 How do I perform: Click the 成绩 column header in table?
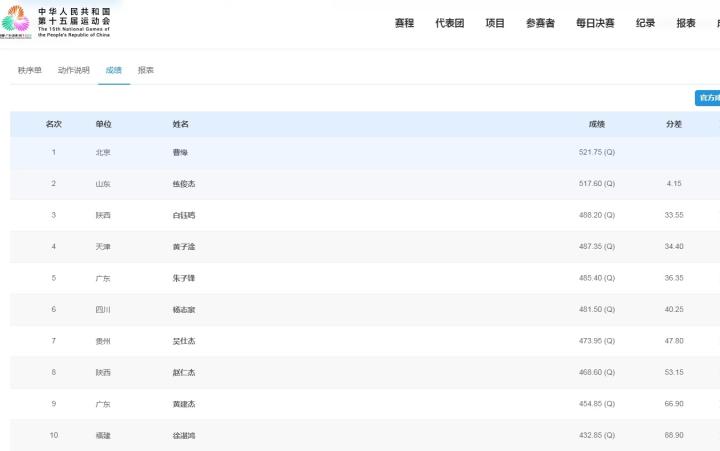pos(596,124)
